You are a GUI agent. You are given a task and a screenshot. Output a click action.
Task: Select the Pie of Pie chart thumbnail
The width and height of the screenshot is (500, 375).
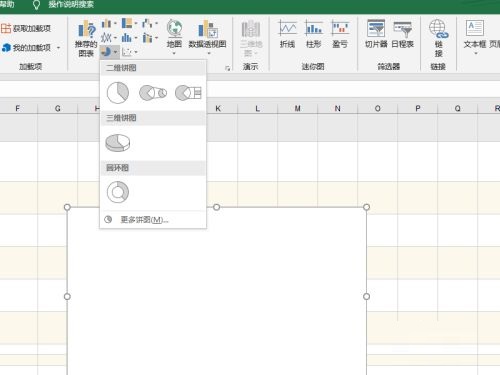pos(153,93)
